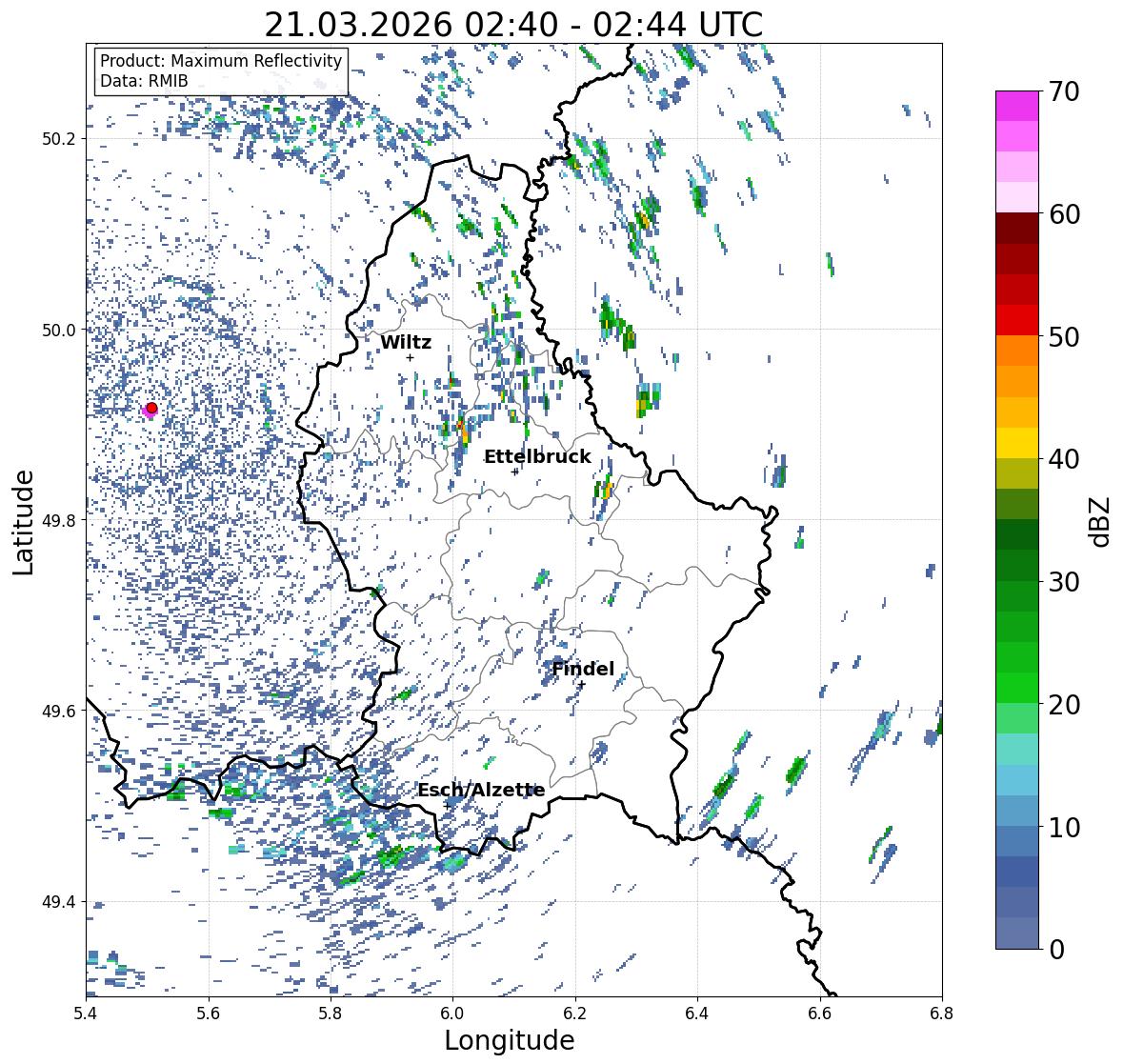Click the 60 label on colorbar

pos(1064,214)
